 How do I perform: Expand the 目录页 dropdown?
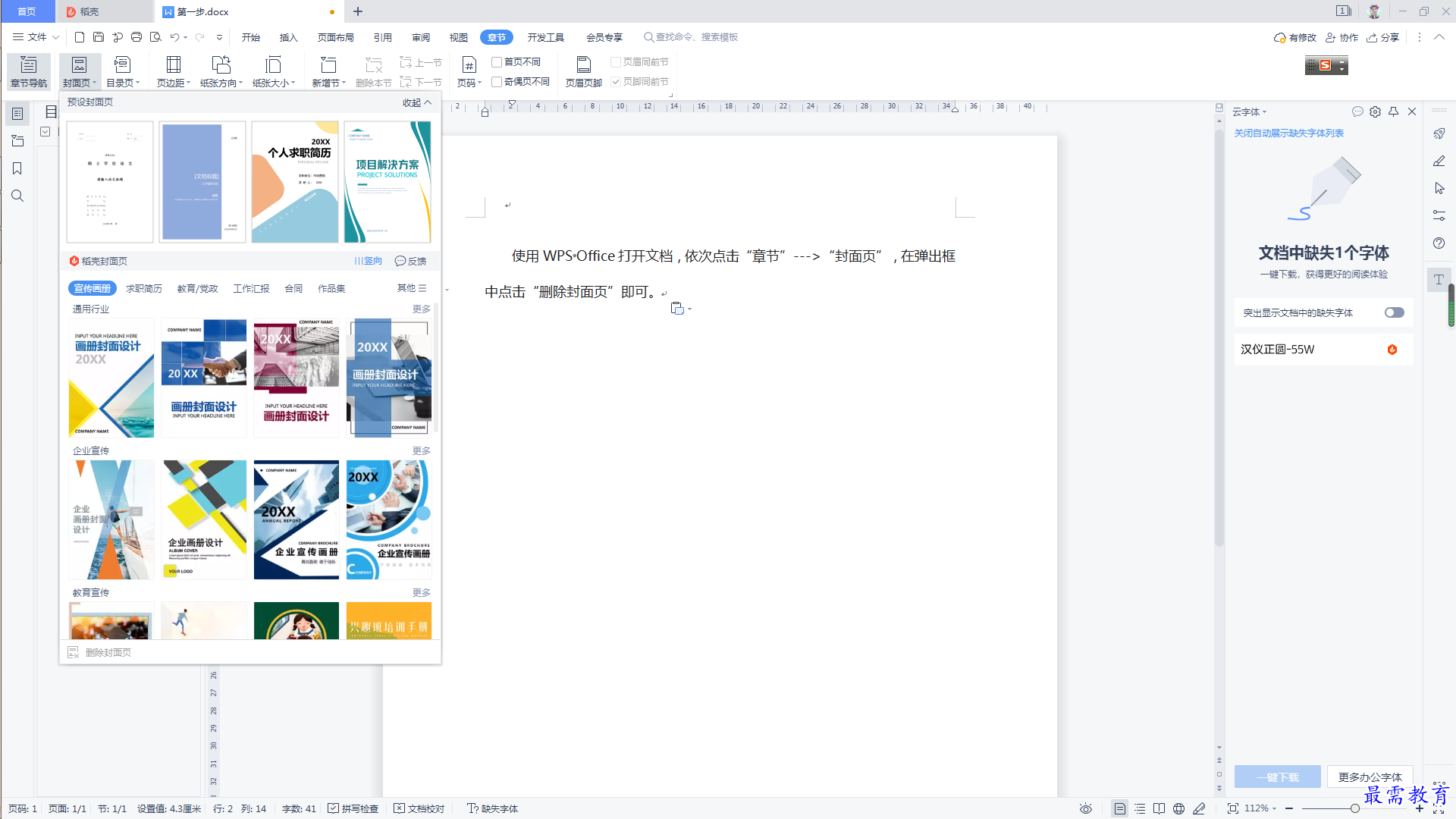[123, 83]
